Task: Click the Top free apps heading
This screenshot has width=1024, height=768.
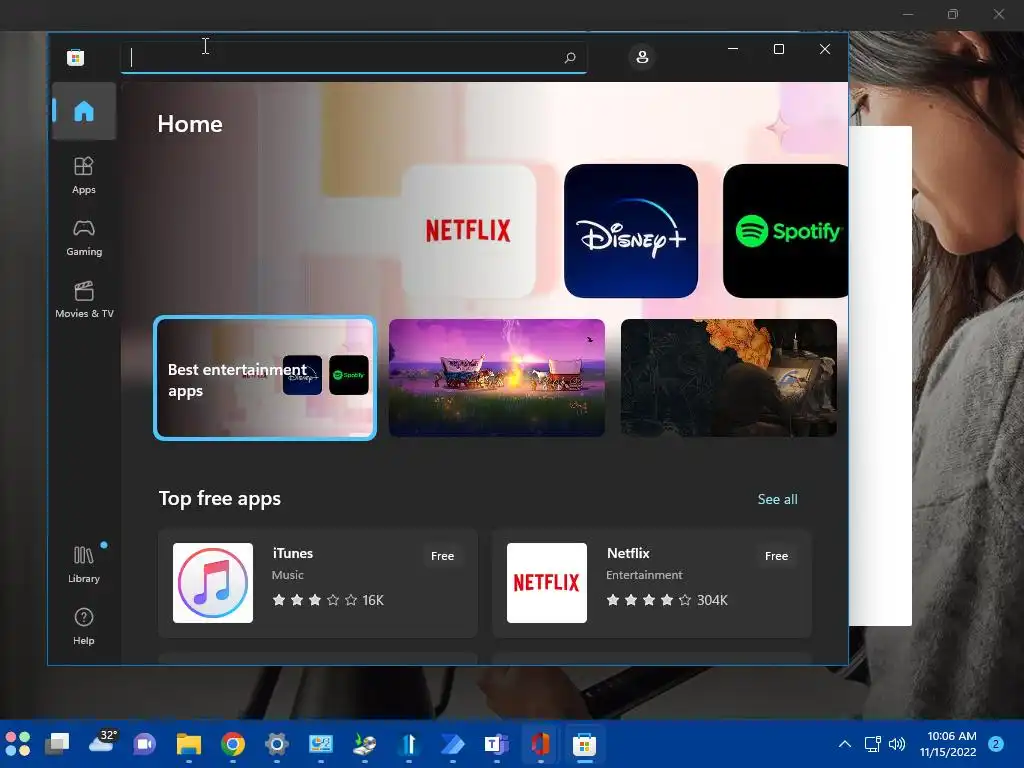Action: click(219, 499)
